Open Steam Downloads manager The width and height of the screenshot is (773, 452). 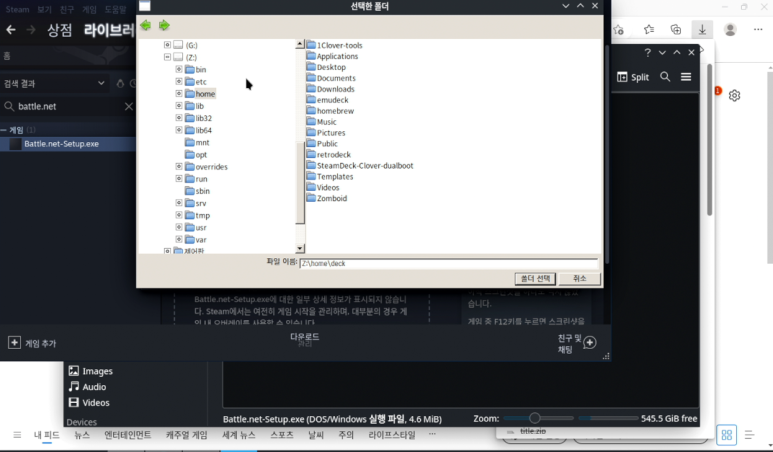[305, 339]
